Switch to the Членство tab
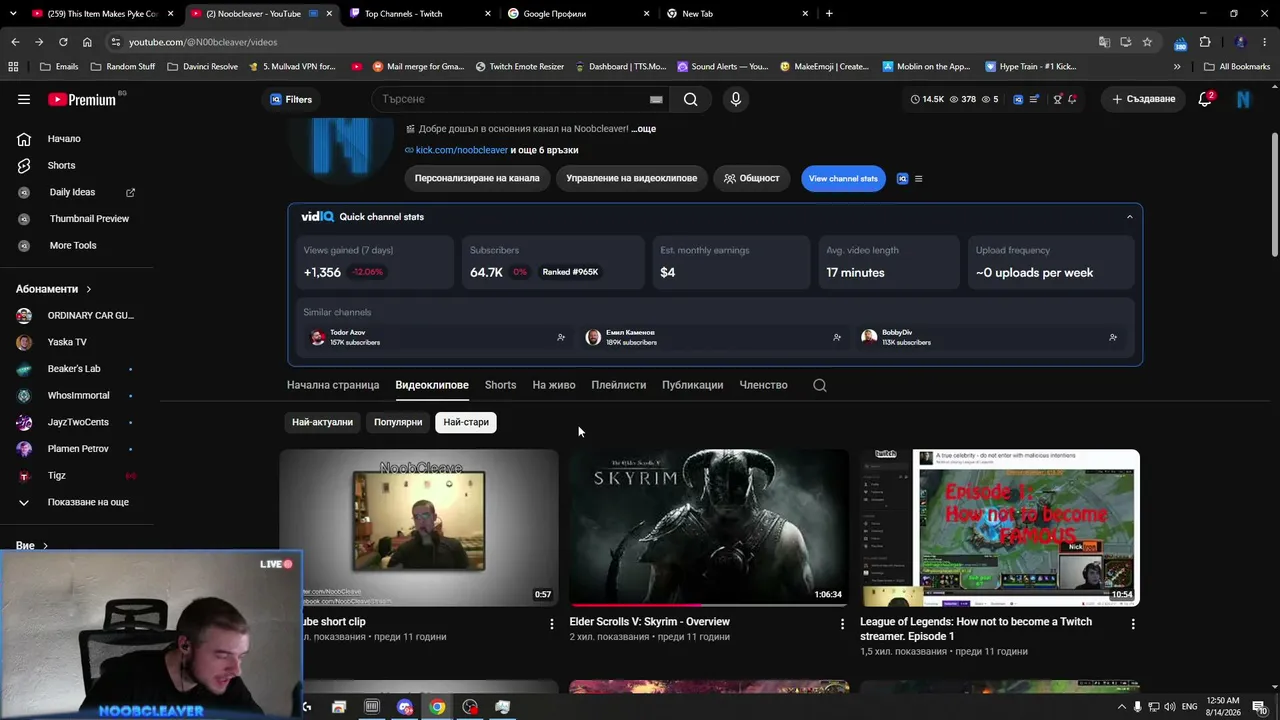This screenshot has height=720, width=1280. click(x=763, y=385)
